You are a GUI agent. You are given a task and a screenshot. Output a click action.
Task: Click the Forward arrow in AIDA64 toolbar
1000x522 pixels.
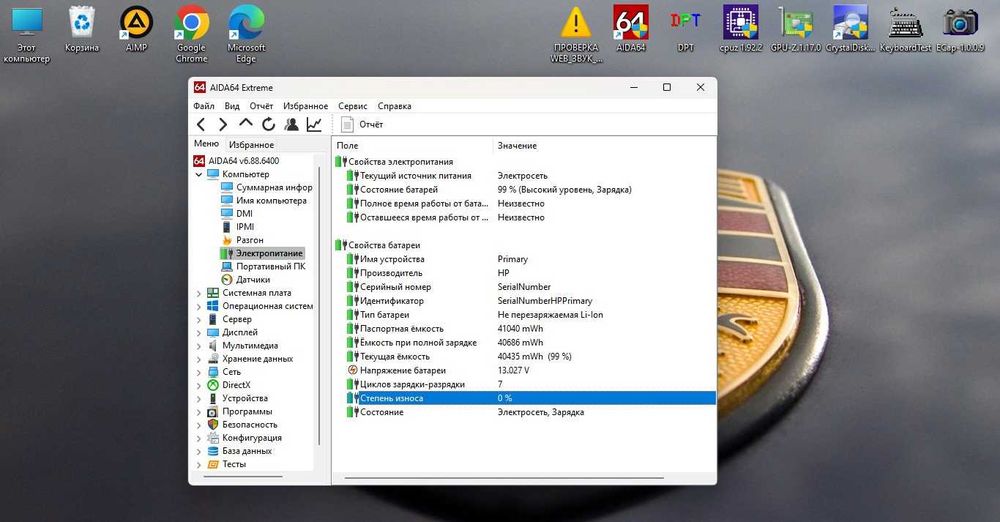(x=223, y=124)
